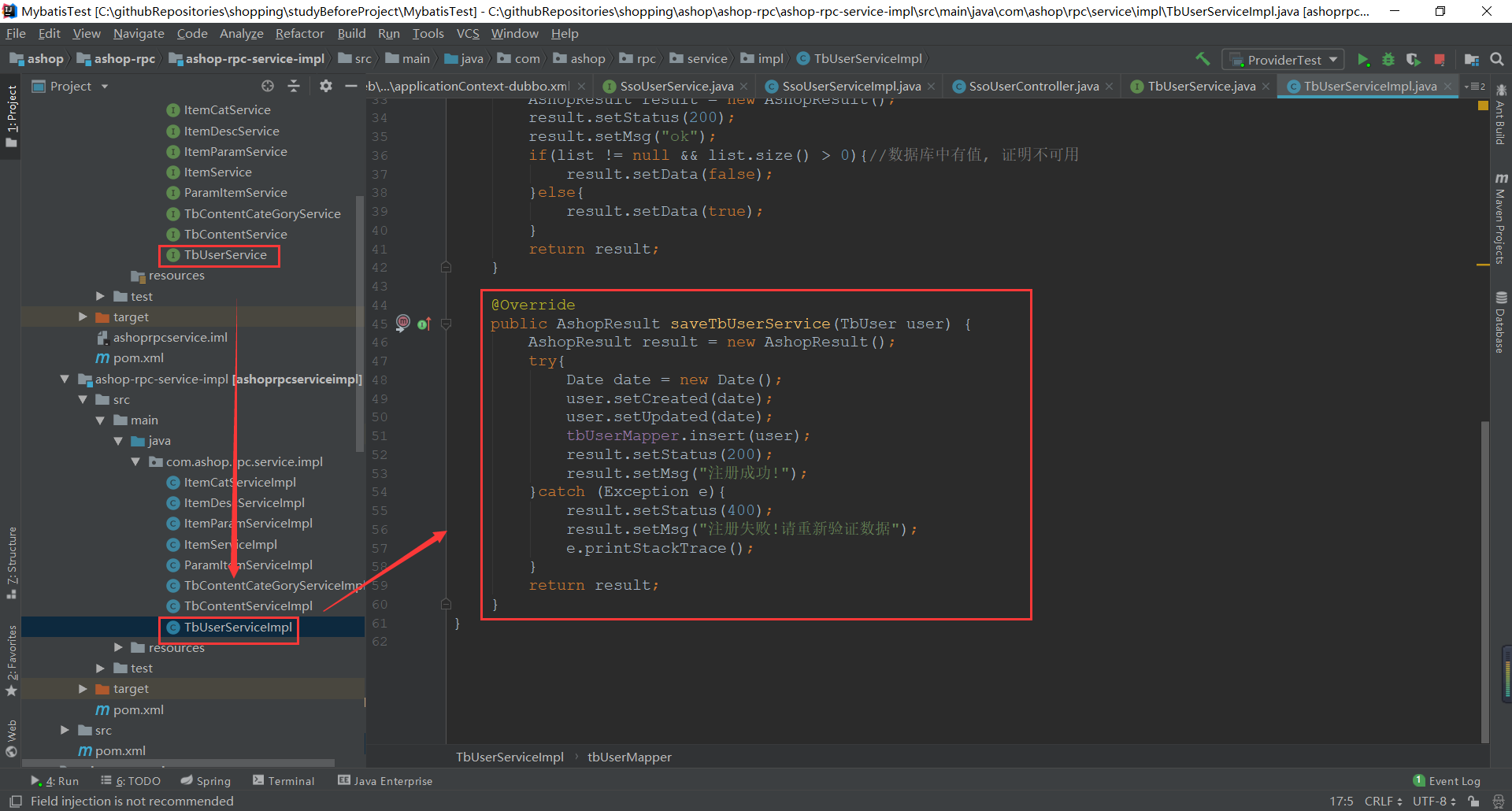Show hidden editor tabs list
Screen dimensions: 1512x811
pyautogui.click(x=1474, y=87)
